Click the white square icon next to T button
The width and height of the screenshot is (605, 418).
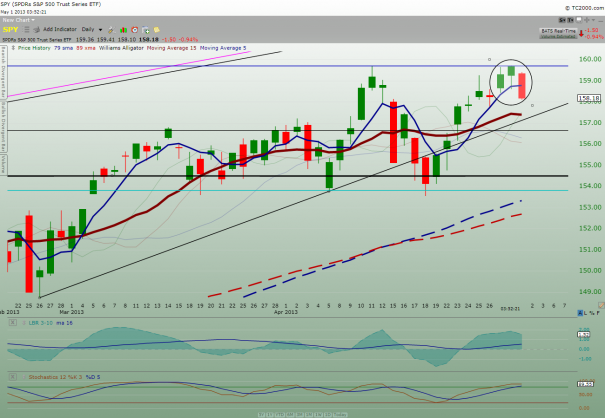[578, 20]
